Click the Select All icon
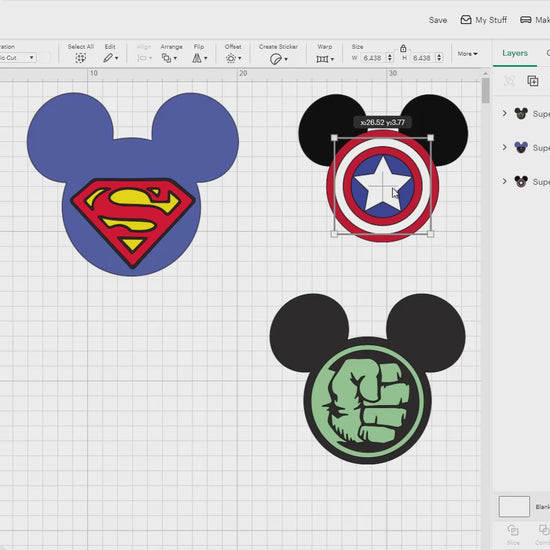This screenshot has height=550, width=550. click(80, 58)
